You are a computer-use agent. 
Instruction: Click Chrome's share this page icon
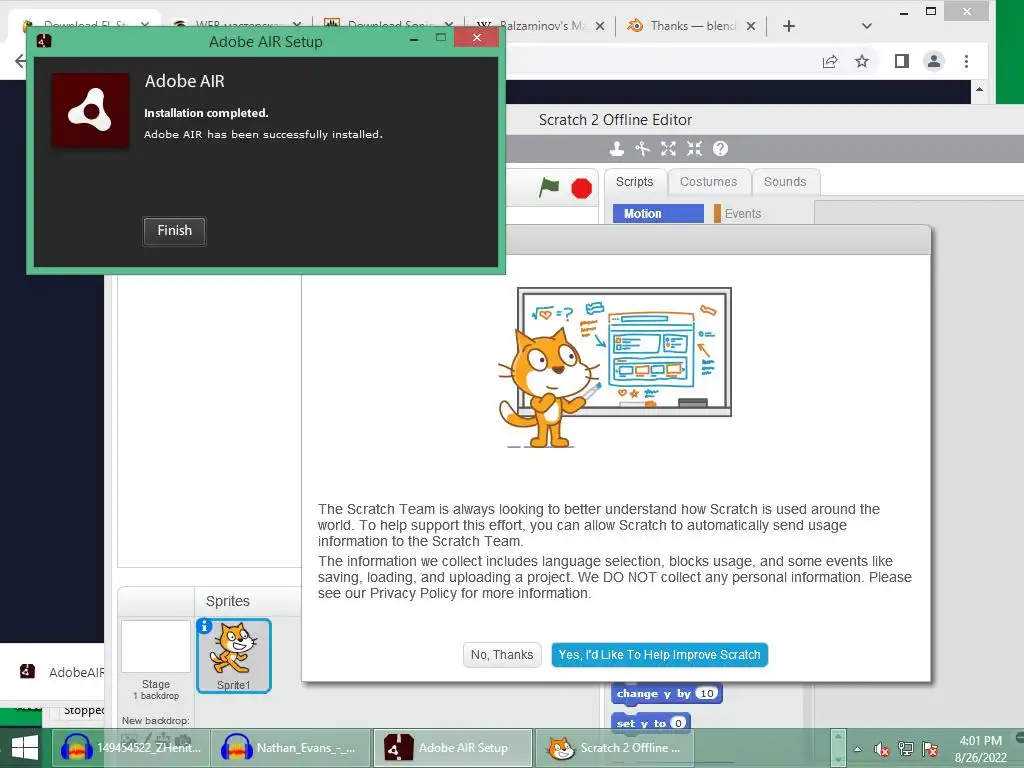pyautogui.click(x=830, y=61)
